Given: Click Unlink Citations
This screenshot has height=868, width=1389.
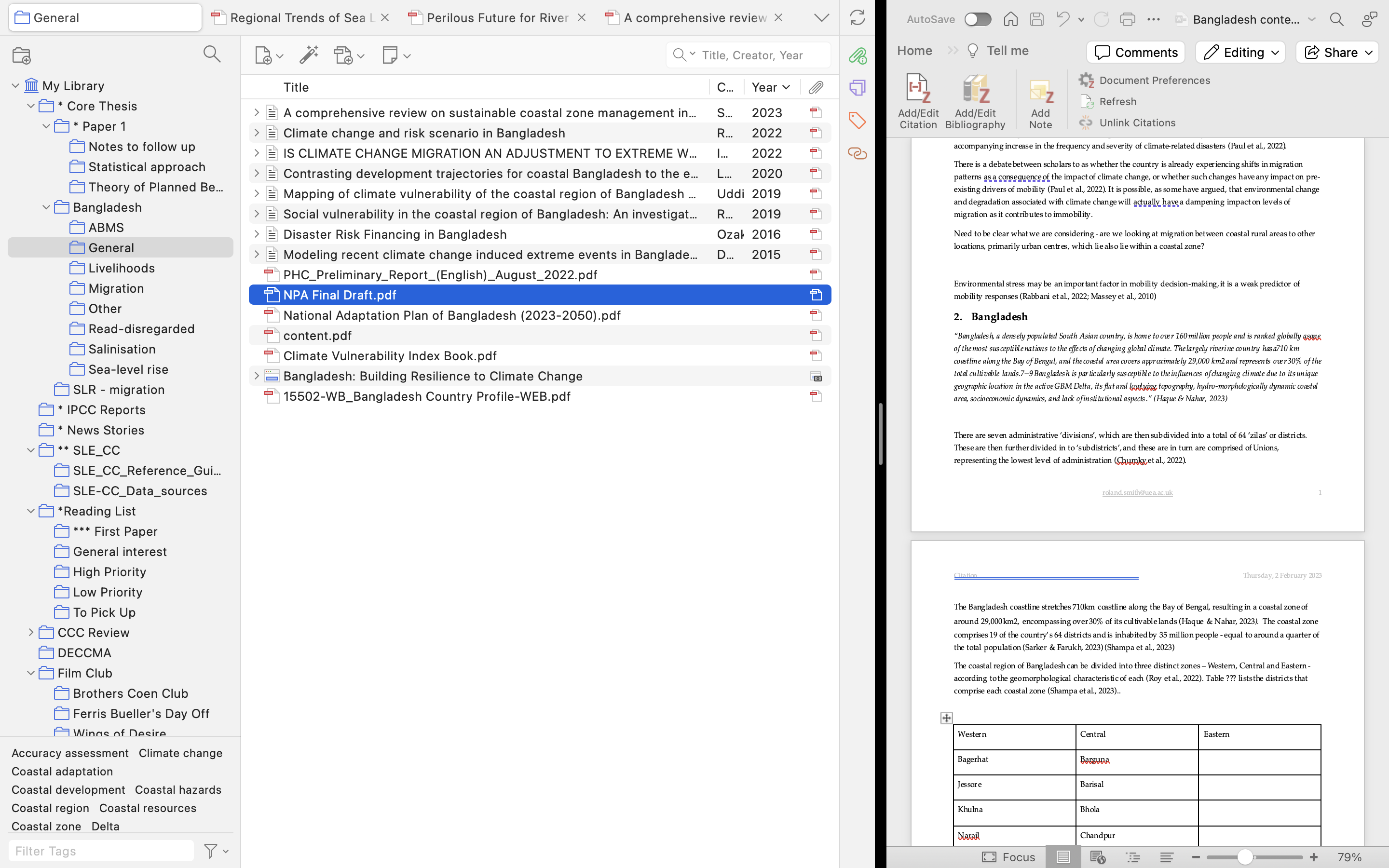Looking at the screenshot, I should (1136, 123).
